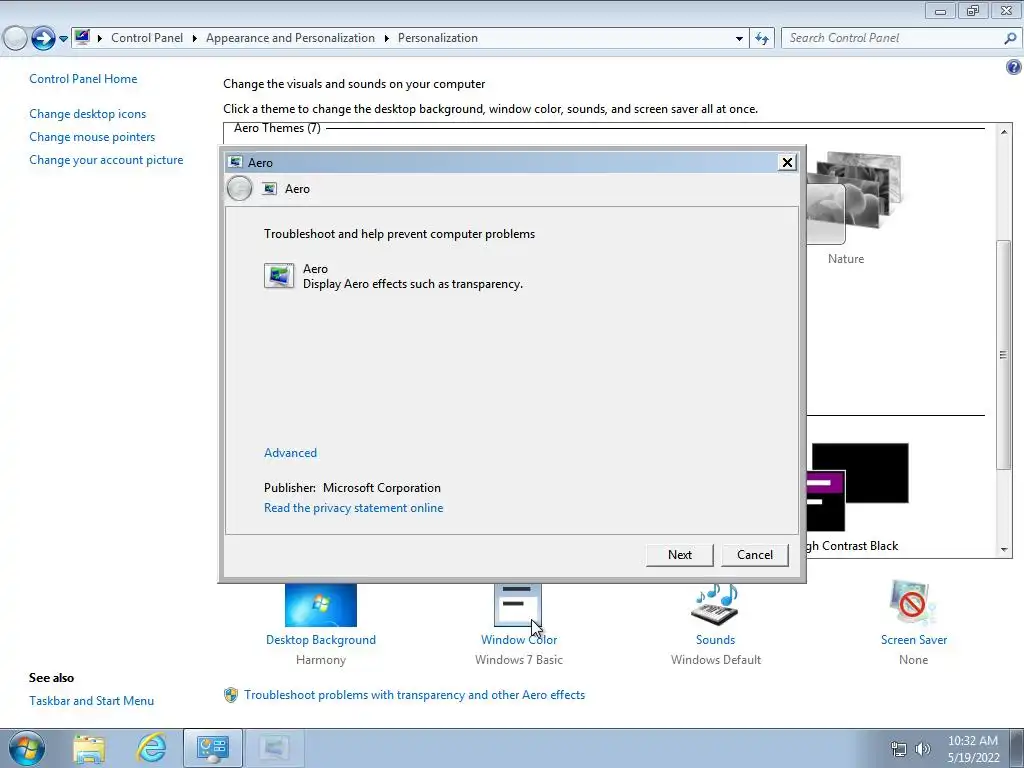Image resolution: width=1024 pixels, height=768 pixels.
Task: Click the Forward navigation arrow
Action: pos(43,39)
